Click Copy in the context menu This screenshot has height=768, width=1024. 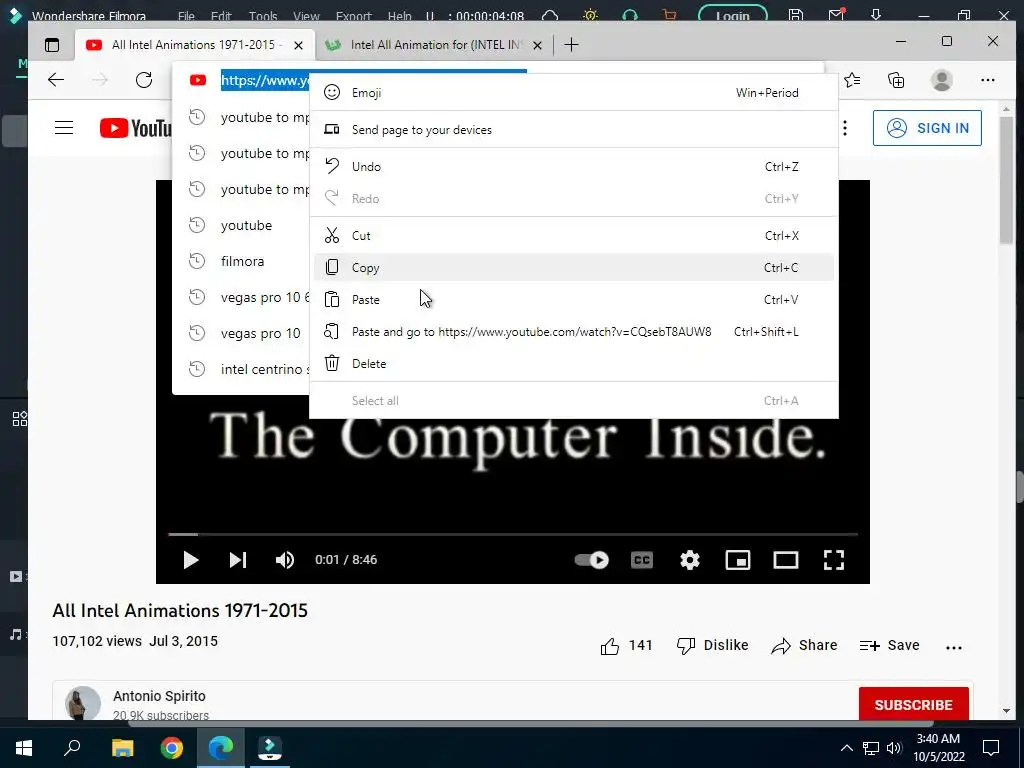click(x=573, y=268)
